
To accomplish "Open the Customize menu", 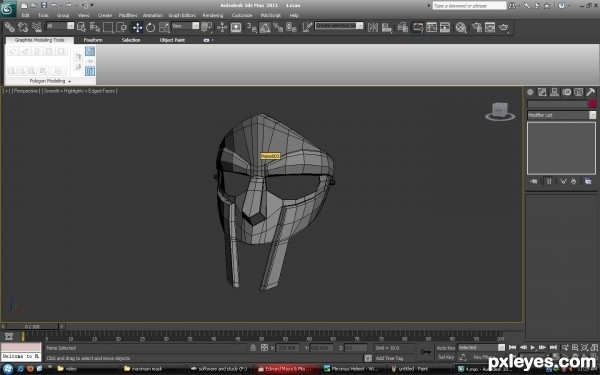I will [242, 15].
